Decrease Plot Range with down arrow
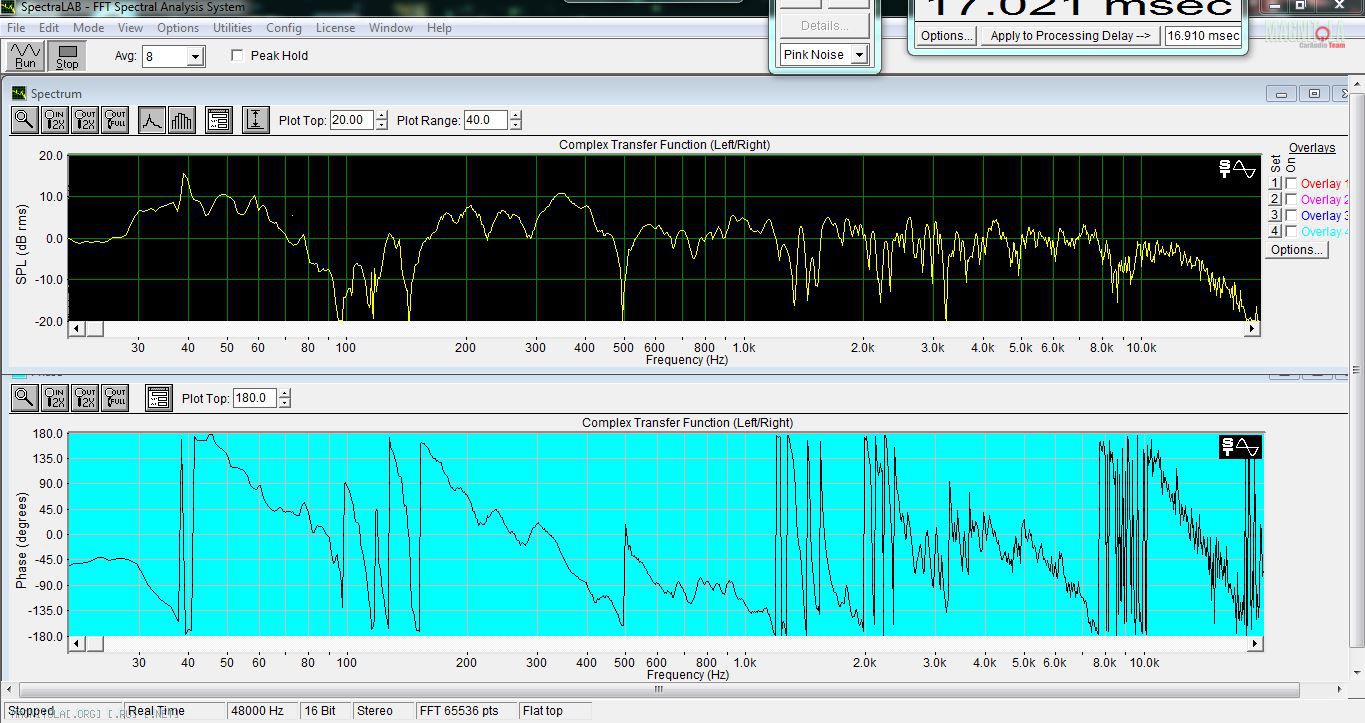The width and height of the screenshot is (1365, 723). 515,125
